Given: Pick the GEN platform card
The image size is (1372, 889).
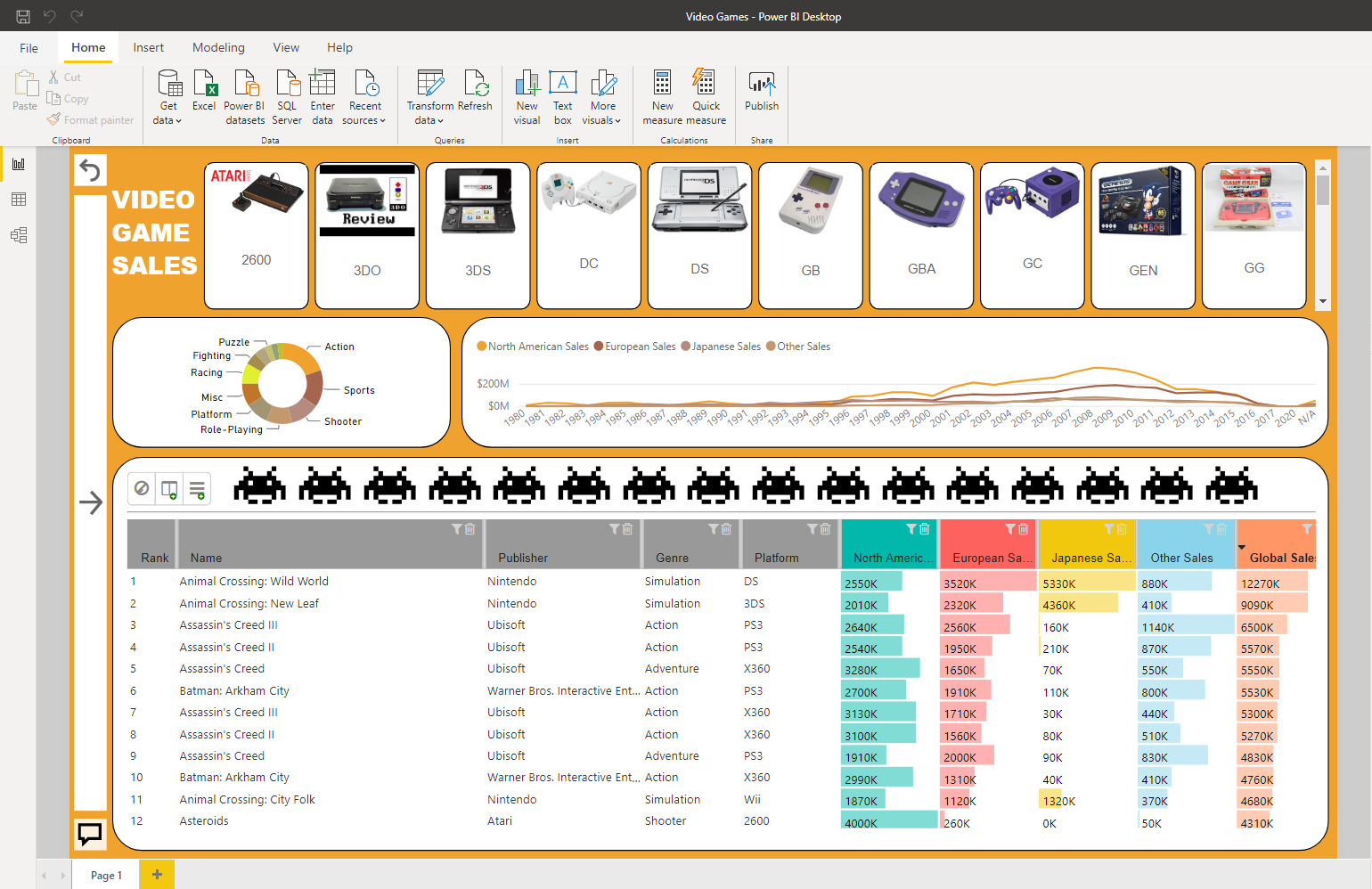Looking at the screenshot, I should pos(1143,235).
